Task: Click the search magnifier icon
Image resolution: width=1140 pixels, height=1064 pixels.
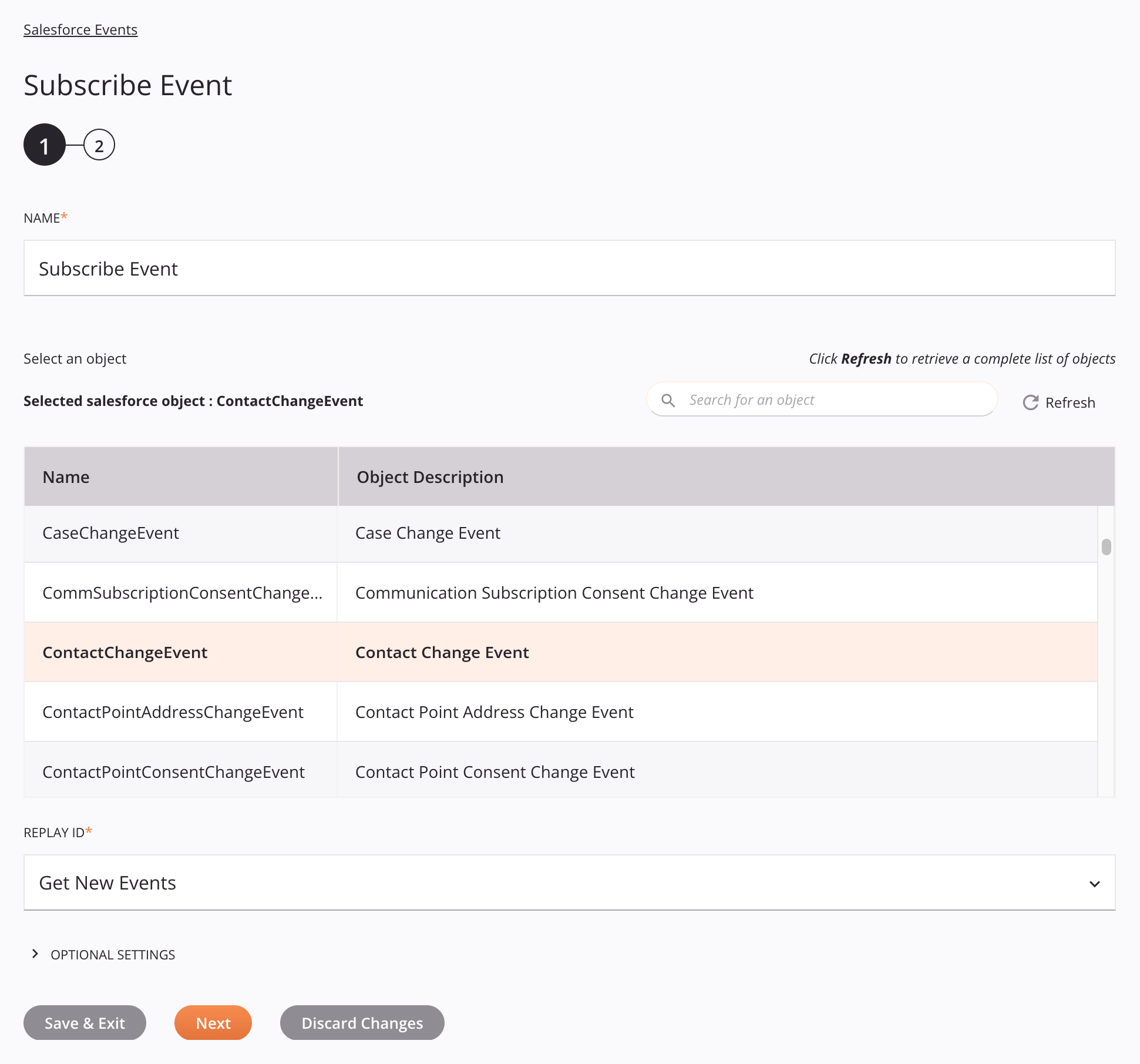Action: click(668, 400)
